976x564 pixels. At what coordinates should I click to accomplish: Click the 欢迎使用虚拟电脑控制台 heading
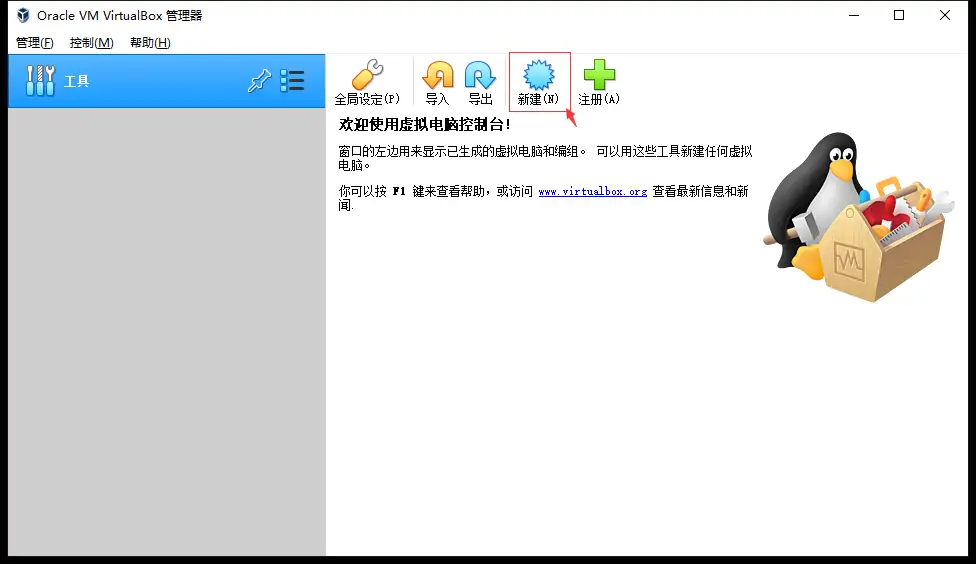[425, 125]
